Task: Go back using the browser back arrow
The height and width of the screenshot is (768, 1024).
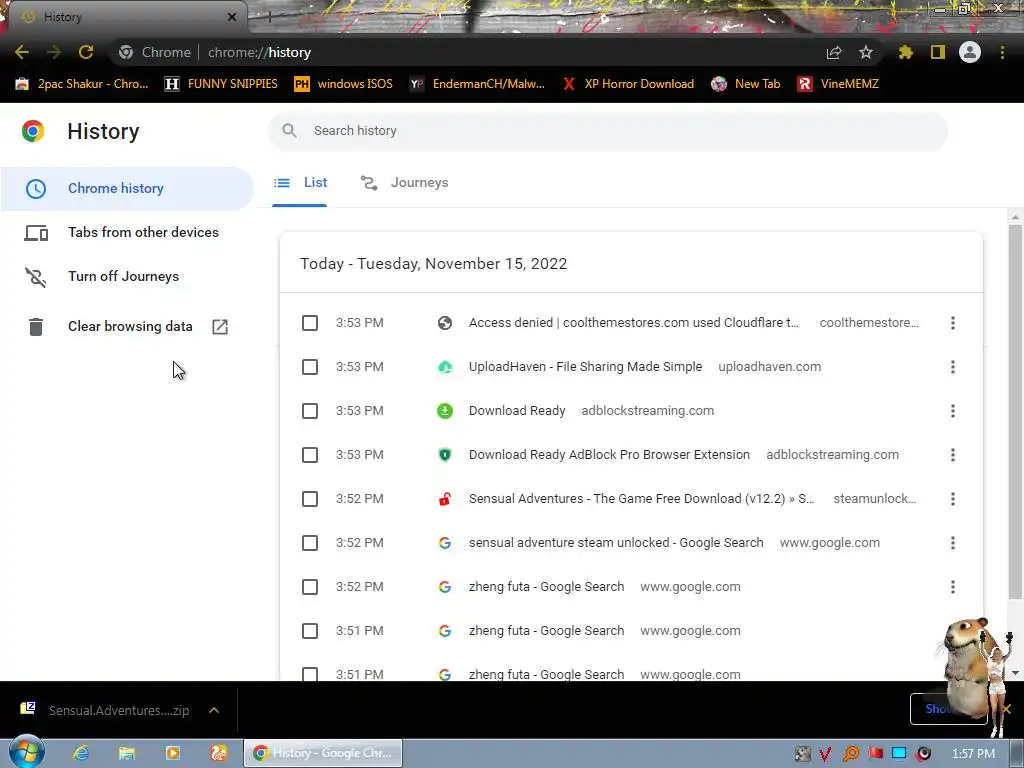Action: tap(22, 52)
